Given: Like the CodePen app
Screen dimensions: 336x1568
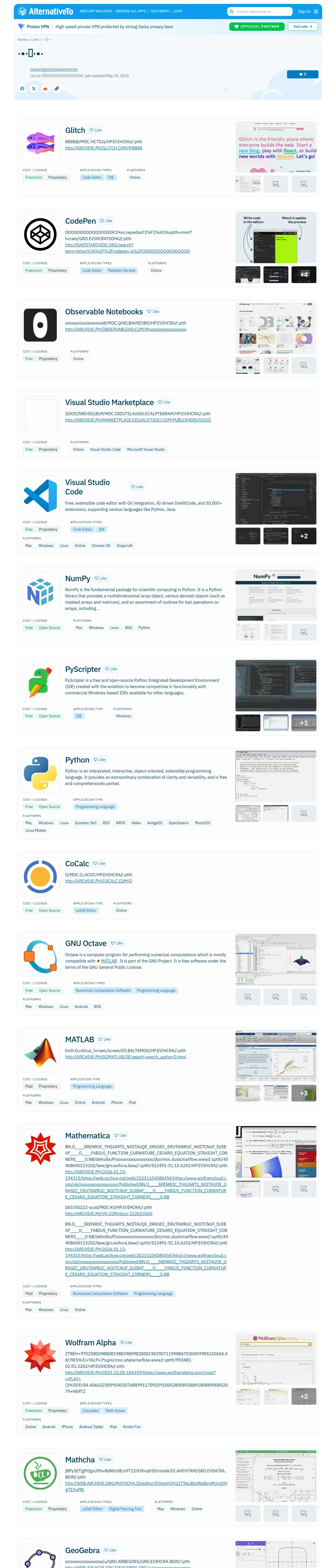Looking at the screenshot, I should (106, 221).
